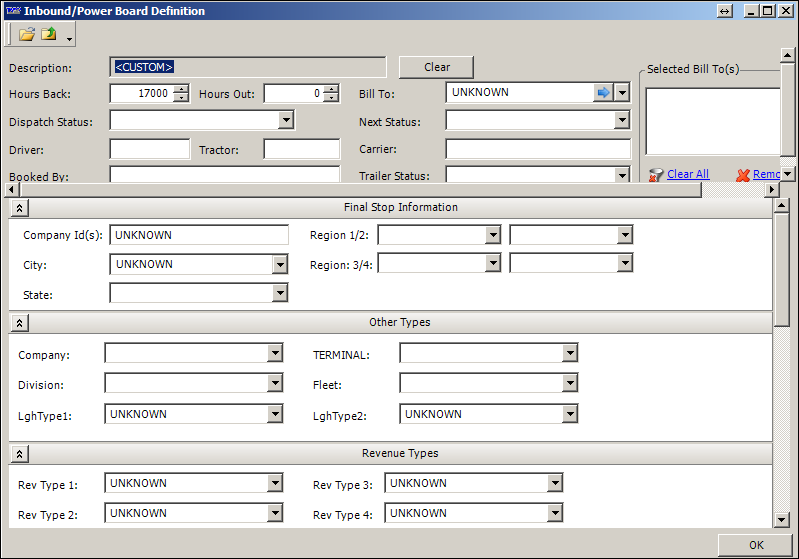
Task: Click the blue arrow in Bill To field
Action: [x=603, y=93]
